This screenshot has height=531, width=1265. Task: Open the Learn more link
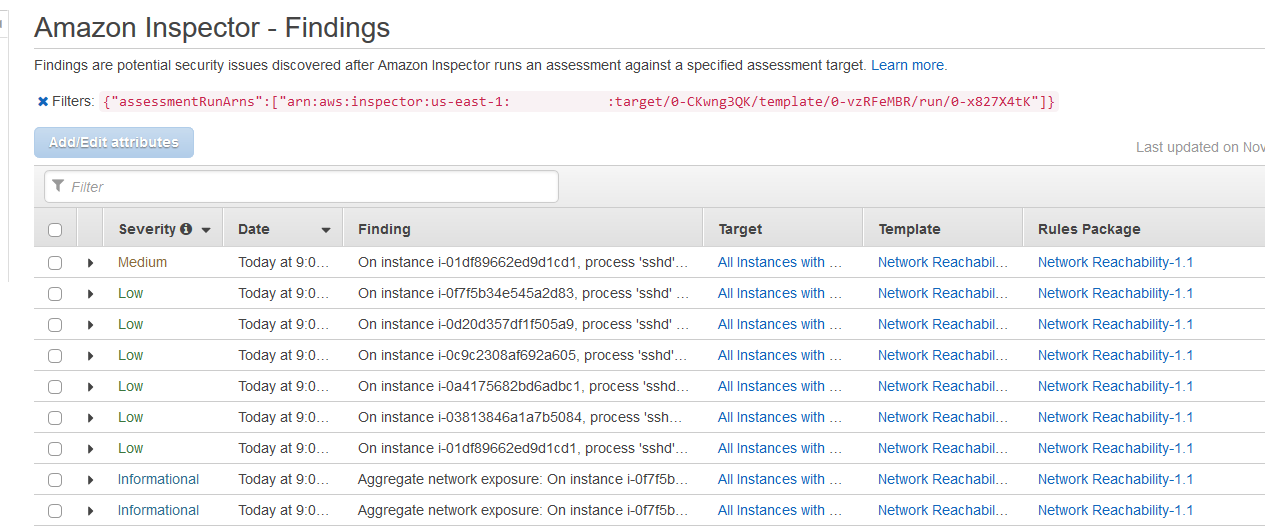(907, 65)
